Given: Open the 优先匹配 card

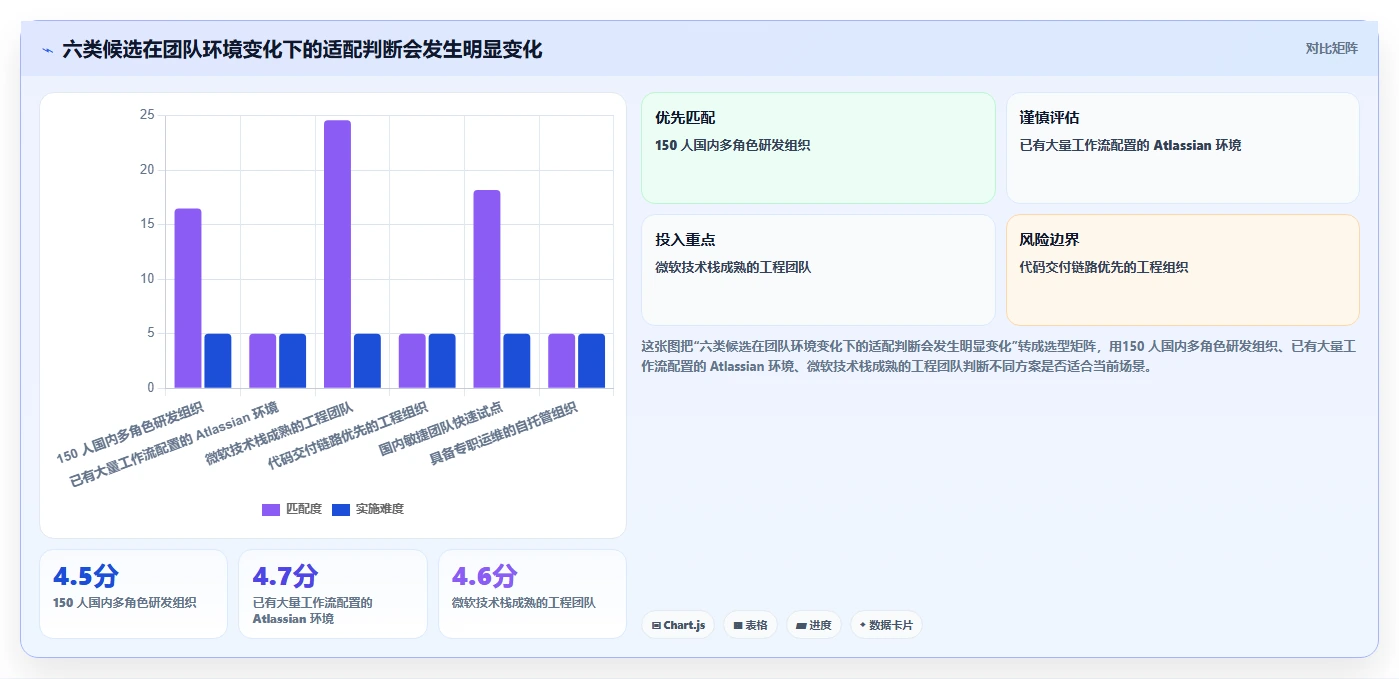Looking at the screenshot, I should point(818,148).
